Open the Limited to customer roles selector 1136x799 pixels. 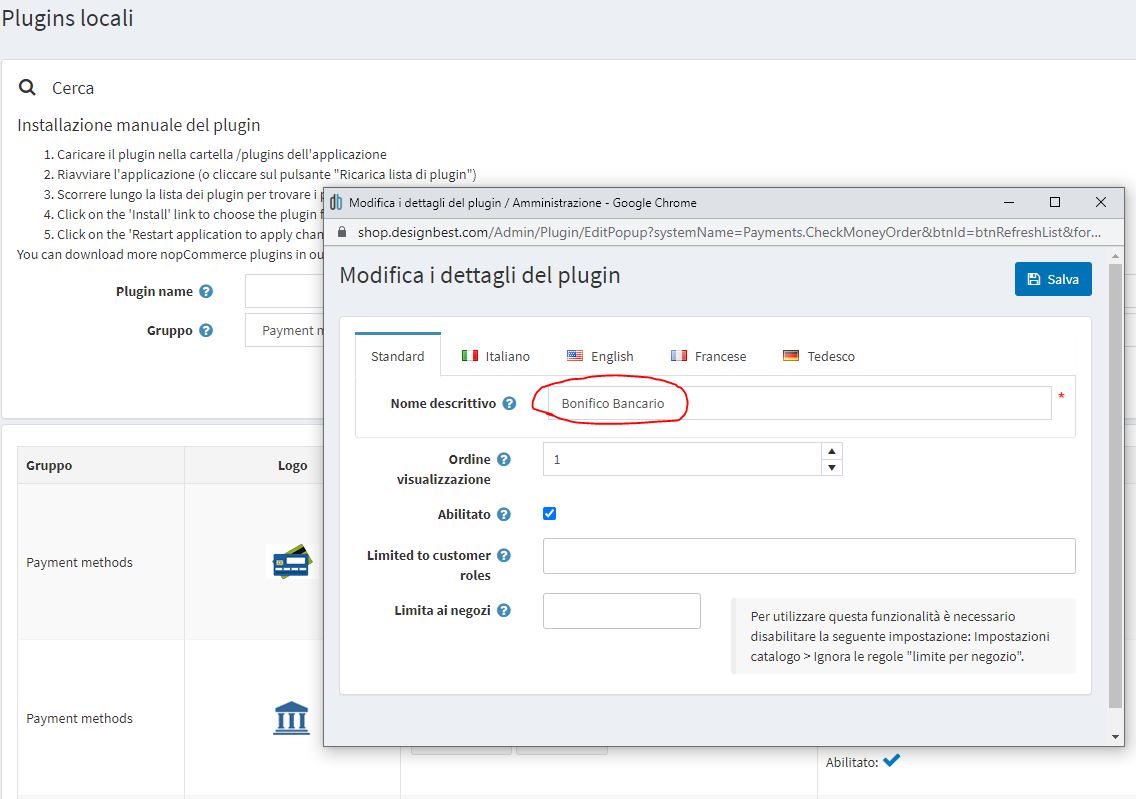pos(808,556)
